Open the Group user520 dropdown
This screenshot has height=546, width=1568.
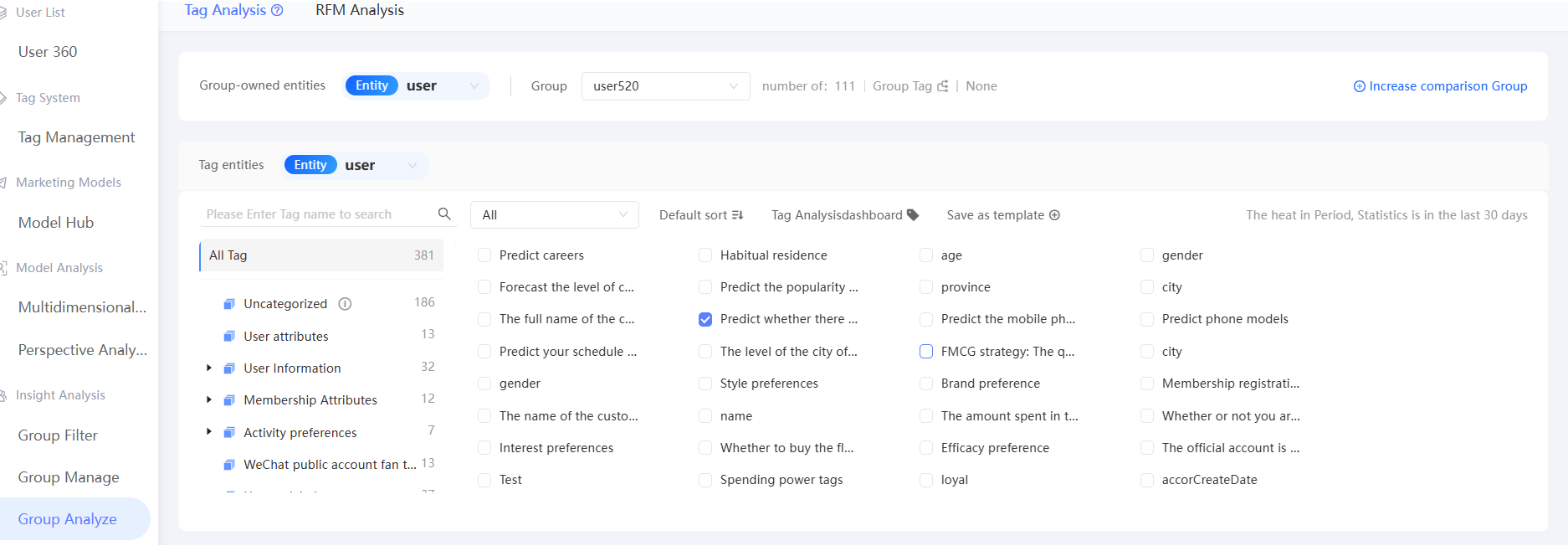pos(665,86)
